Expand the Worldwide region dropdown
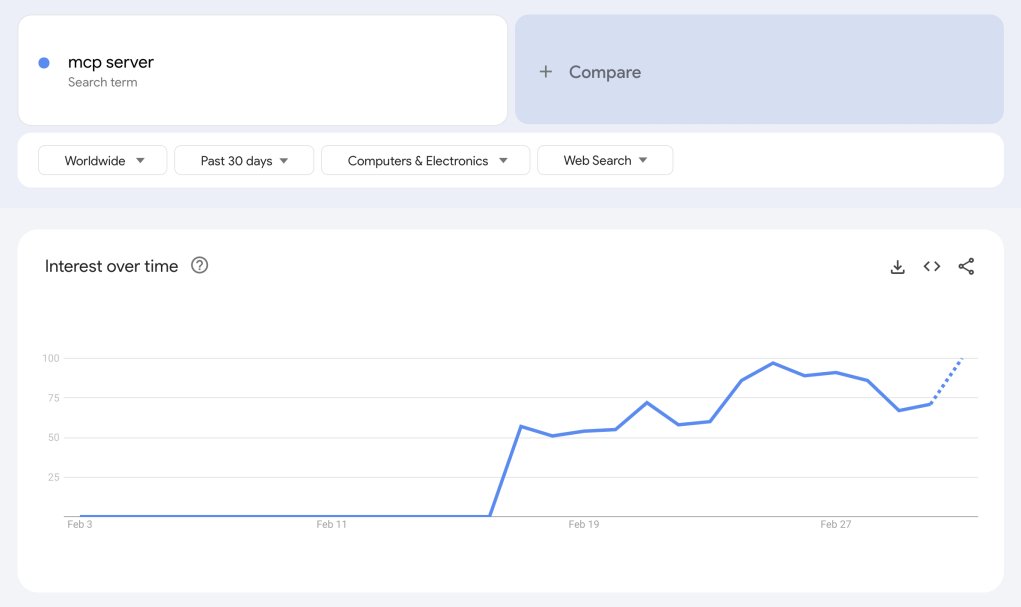 point(102,160)
